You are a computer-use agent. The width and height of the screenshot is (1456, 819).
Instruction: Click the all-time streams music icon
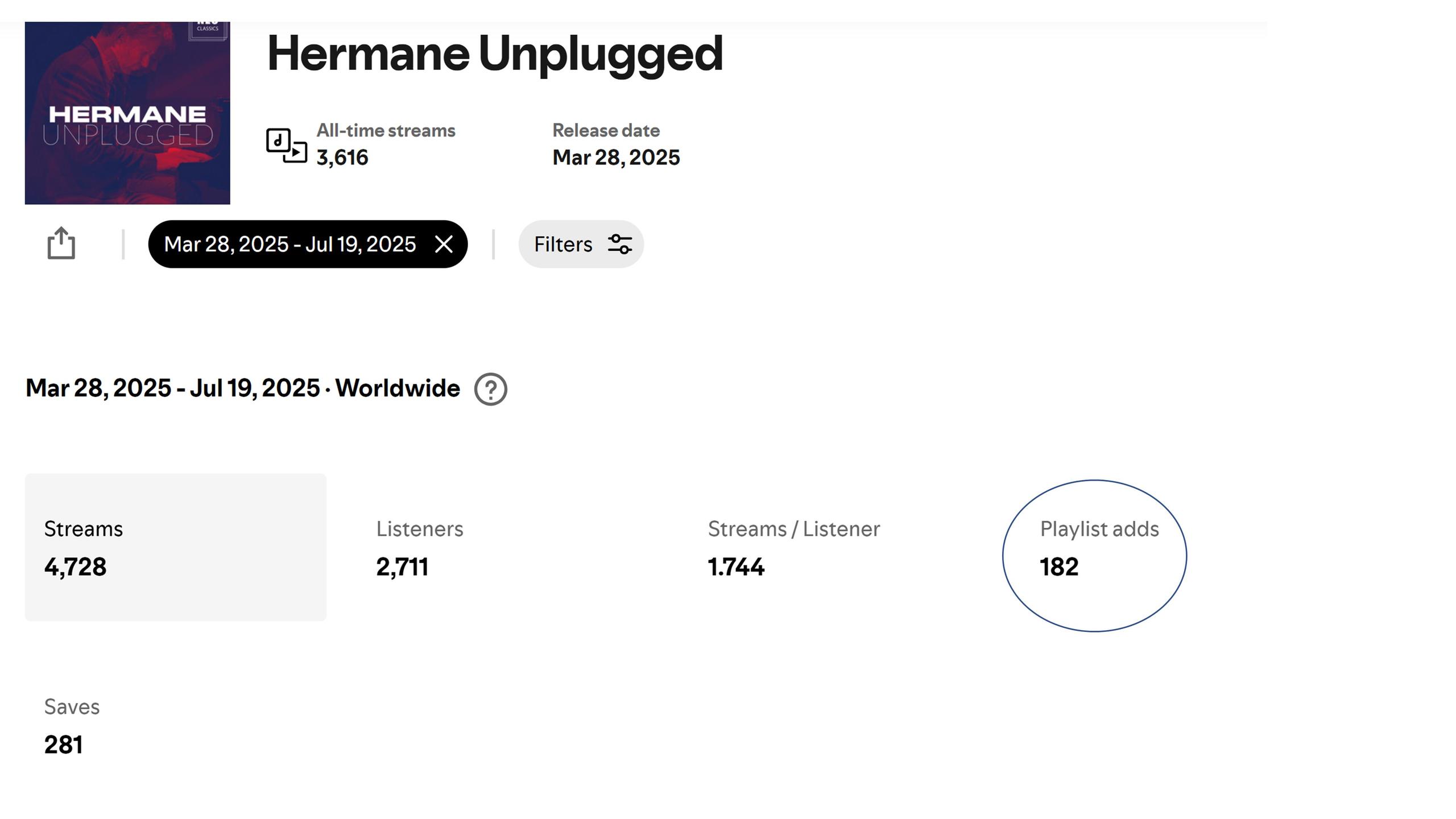[287, 146]
